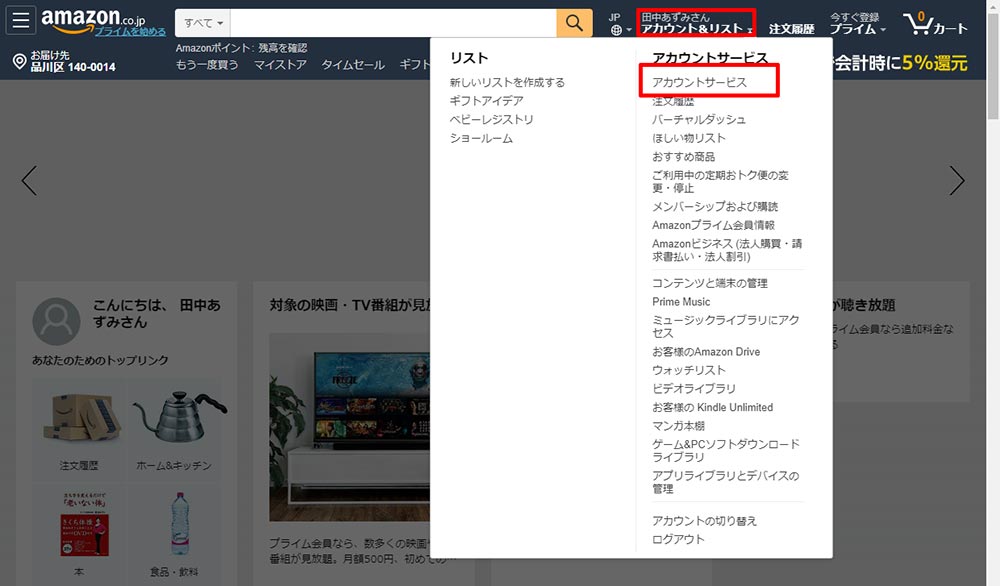
Task: Select ミュージックライブラリにアクセス
Action: coord(725,326)
